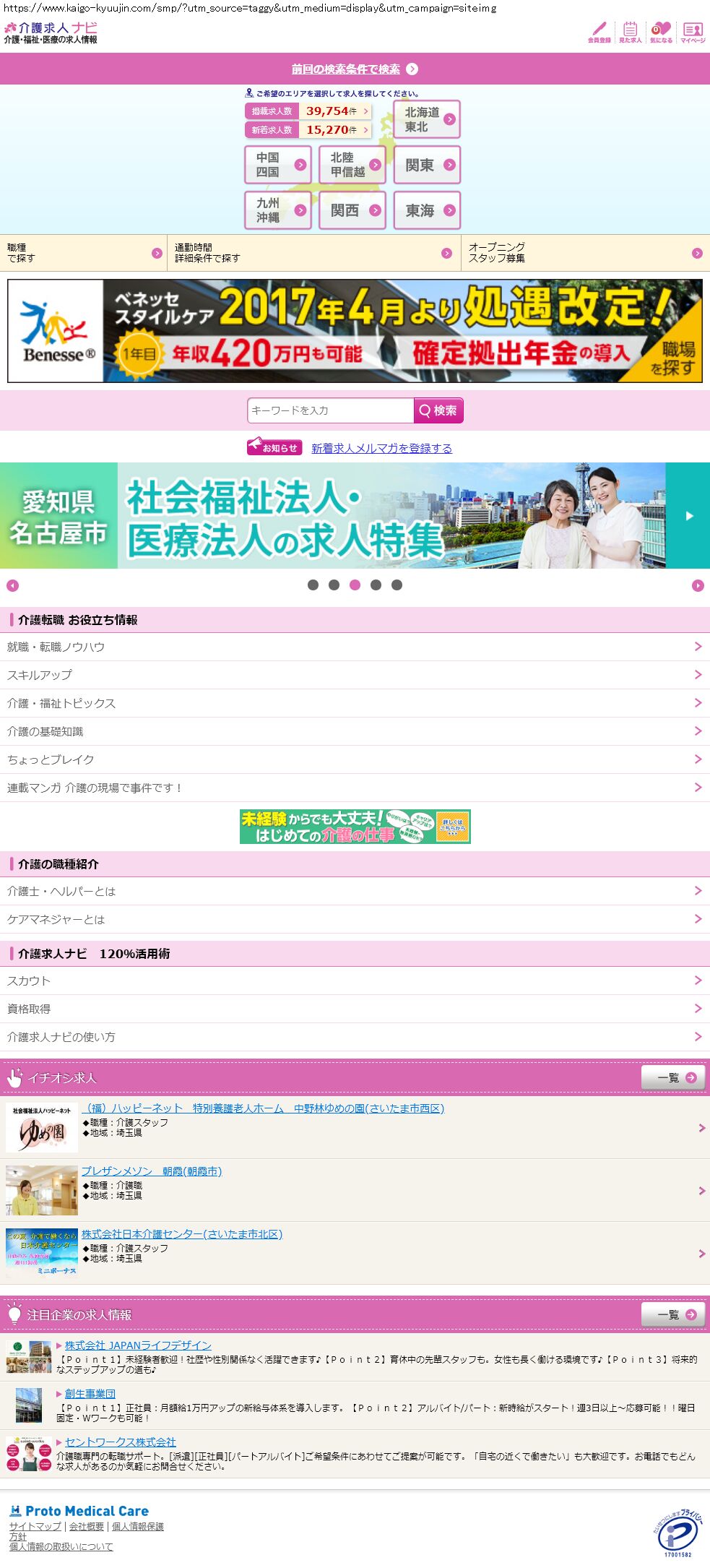The height and width of the screenshot is (1568, 710).
Task: Select the 関東 area button
Action: (x=427, y=165)
